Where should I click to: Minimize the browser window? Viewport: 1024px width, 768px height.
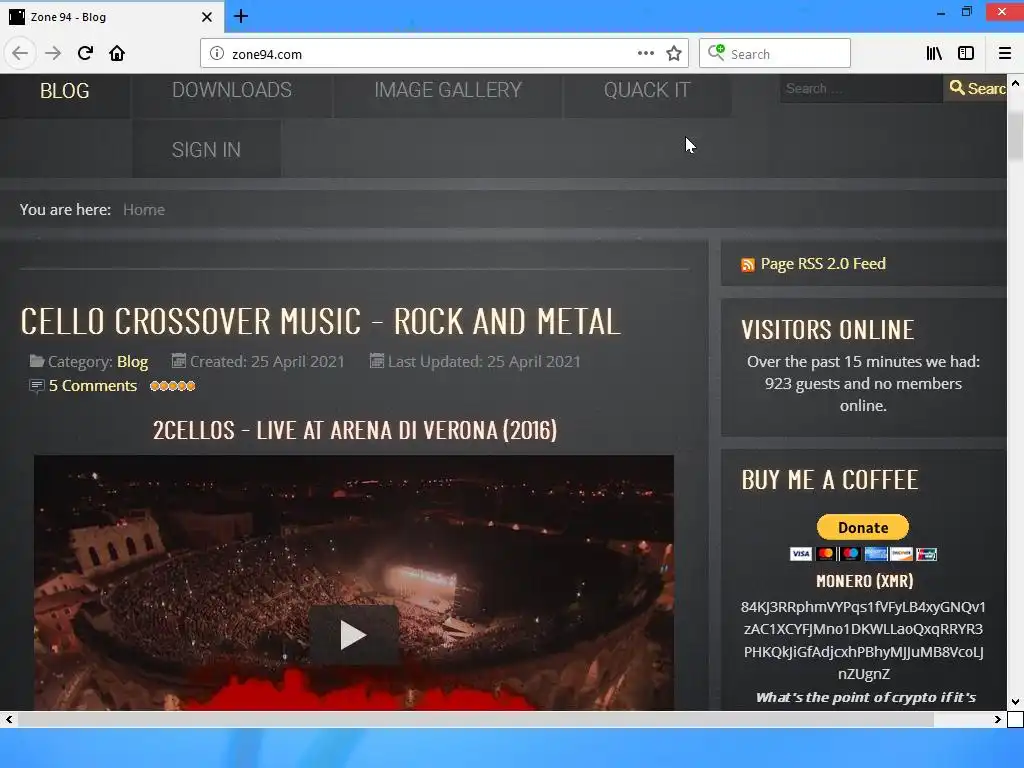click(x=940, y=13)
